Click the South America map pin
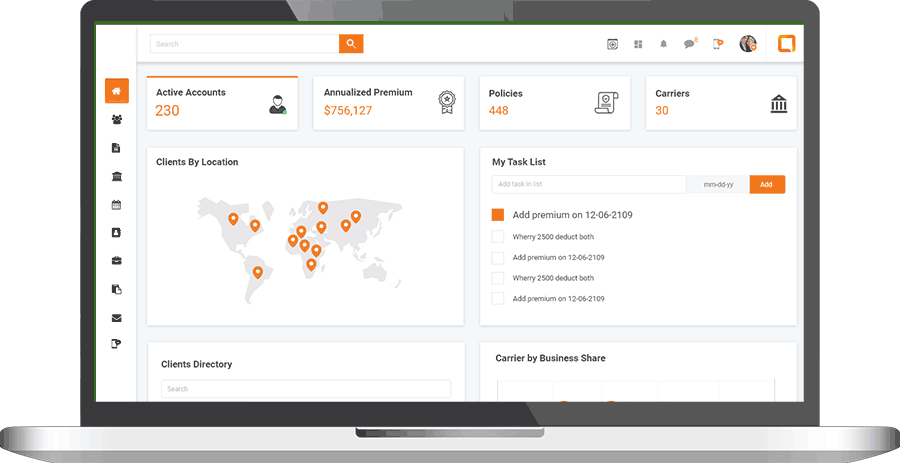900x463 pixels. point(258,271)
